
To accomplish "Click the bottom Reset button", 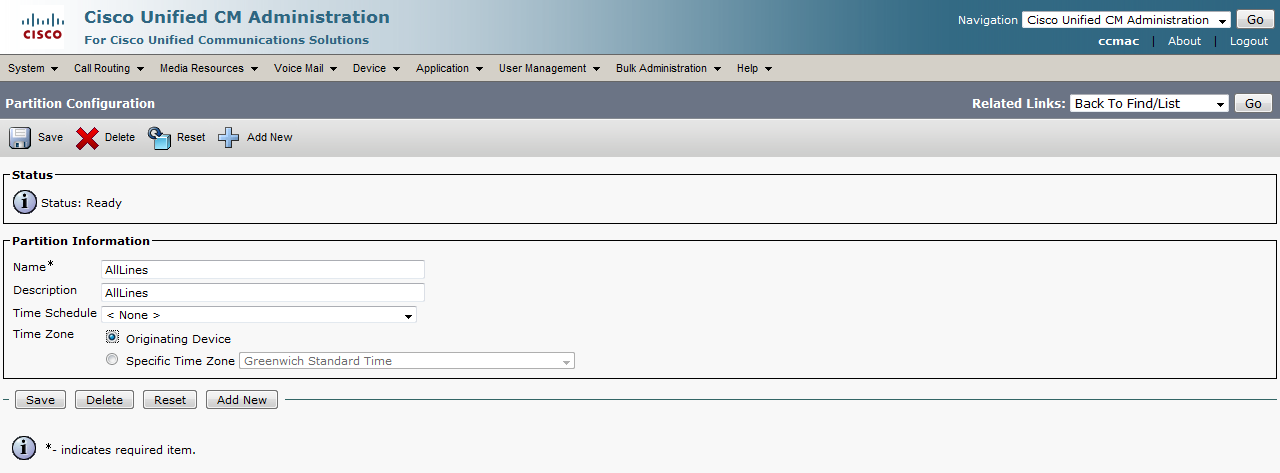I will 170,400.
